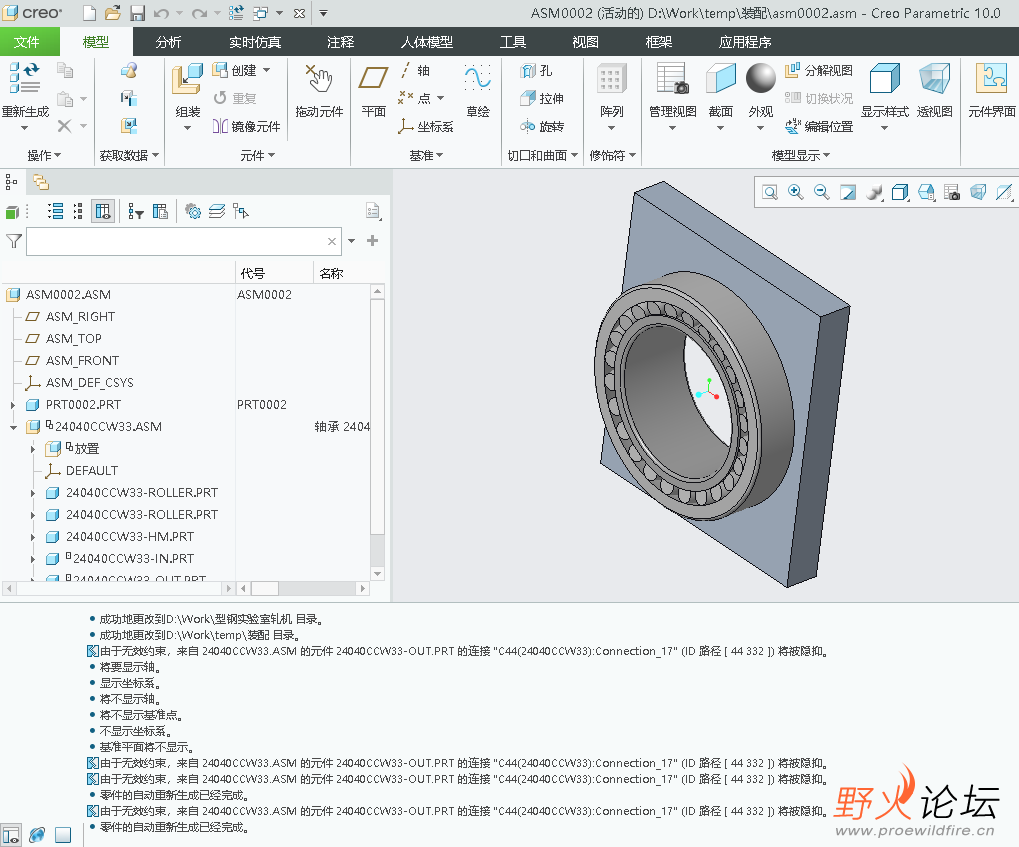This screenshot has width=1019, height=847.
Task: Click Edit Position (编辑位置)
Action: point(819,126)
